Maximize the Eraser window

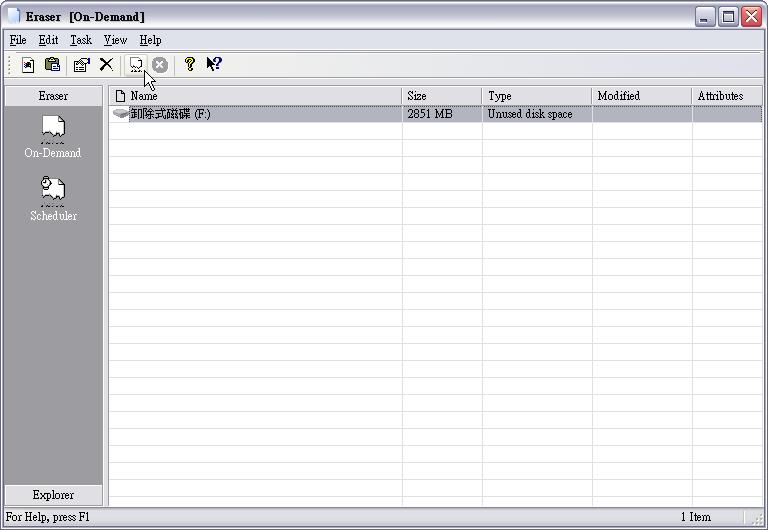[728, 17]
